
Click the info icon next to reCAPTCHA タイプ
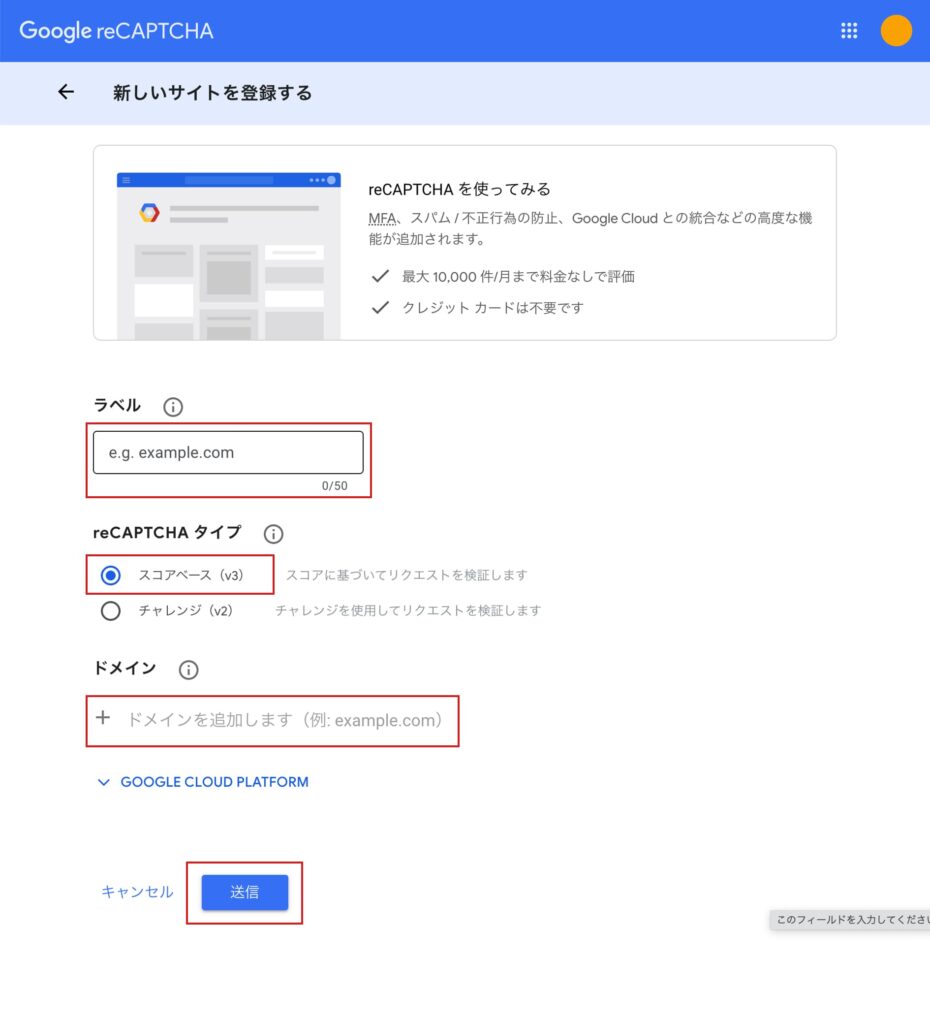pos(273,534)
